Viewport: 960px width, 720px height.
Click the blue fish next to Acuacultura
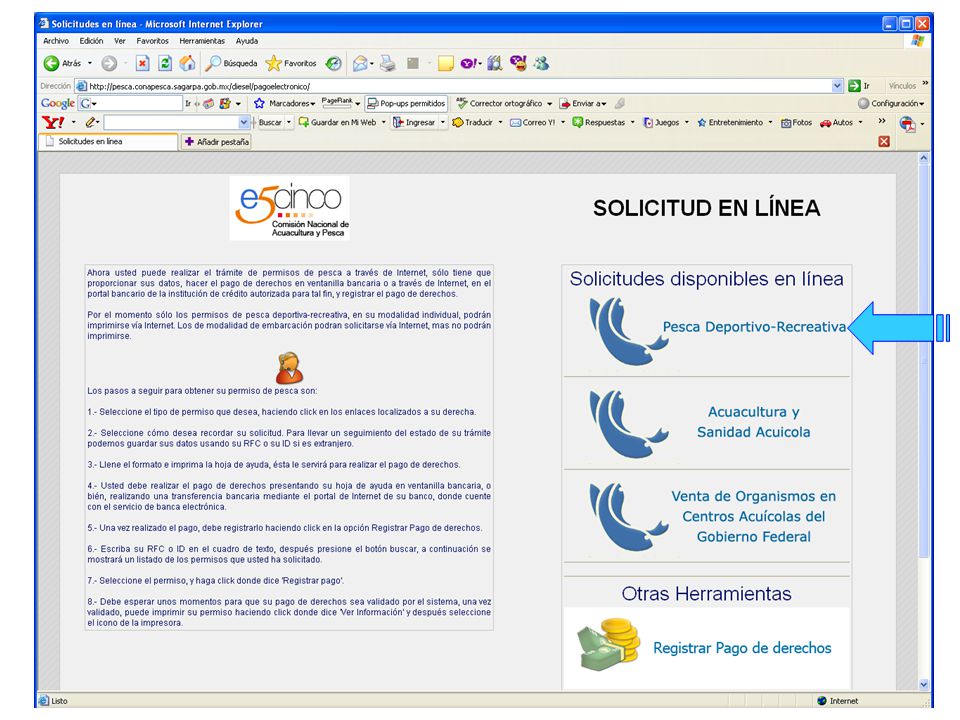pos(628,424)
